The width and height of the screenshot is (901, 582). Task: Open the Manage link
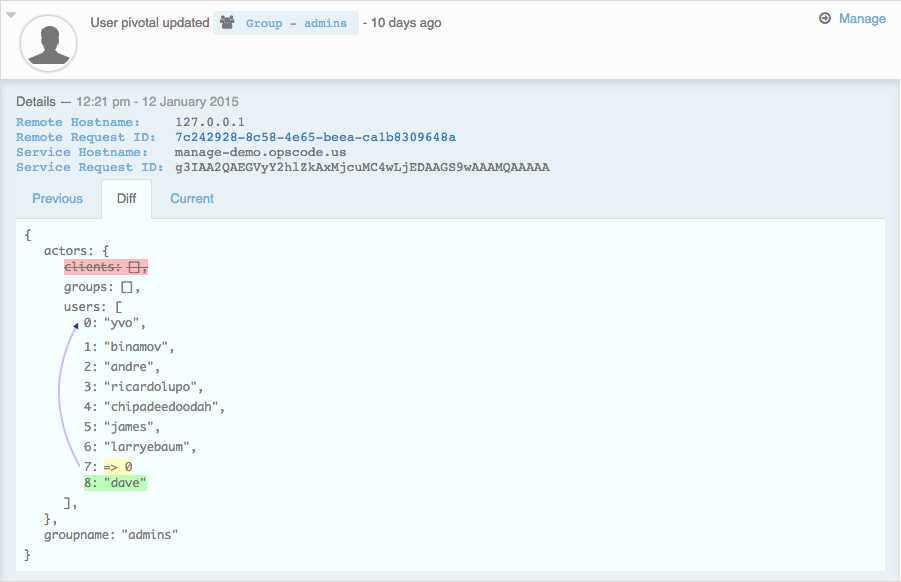862,19
